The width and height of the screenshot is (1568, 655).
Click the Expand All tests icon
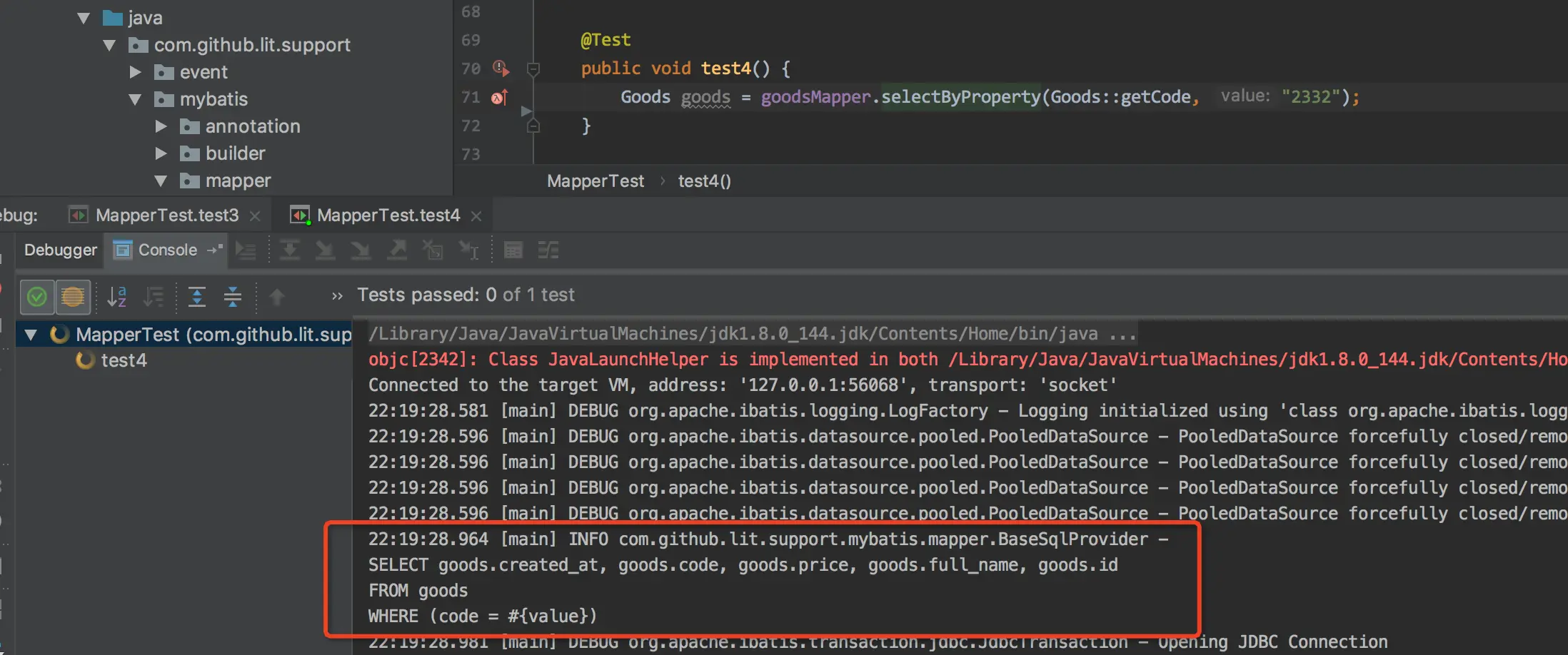pos(197,296)
